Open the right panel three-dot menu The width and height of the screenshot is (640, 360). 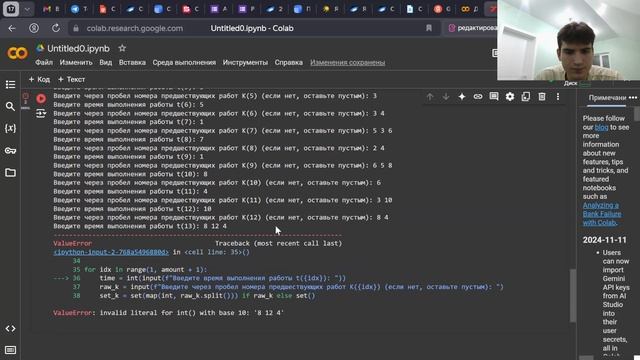click(x=633, y=98)
